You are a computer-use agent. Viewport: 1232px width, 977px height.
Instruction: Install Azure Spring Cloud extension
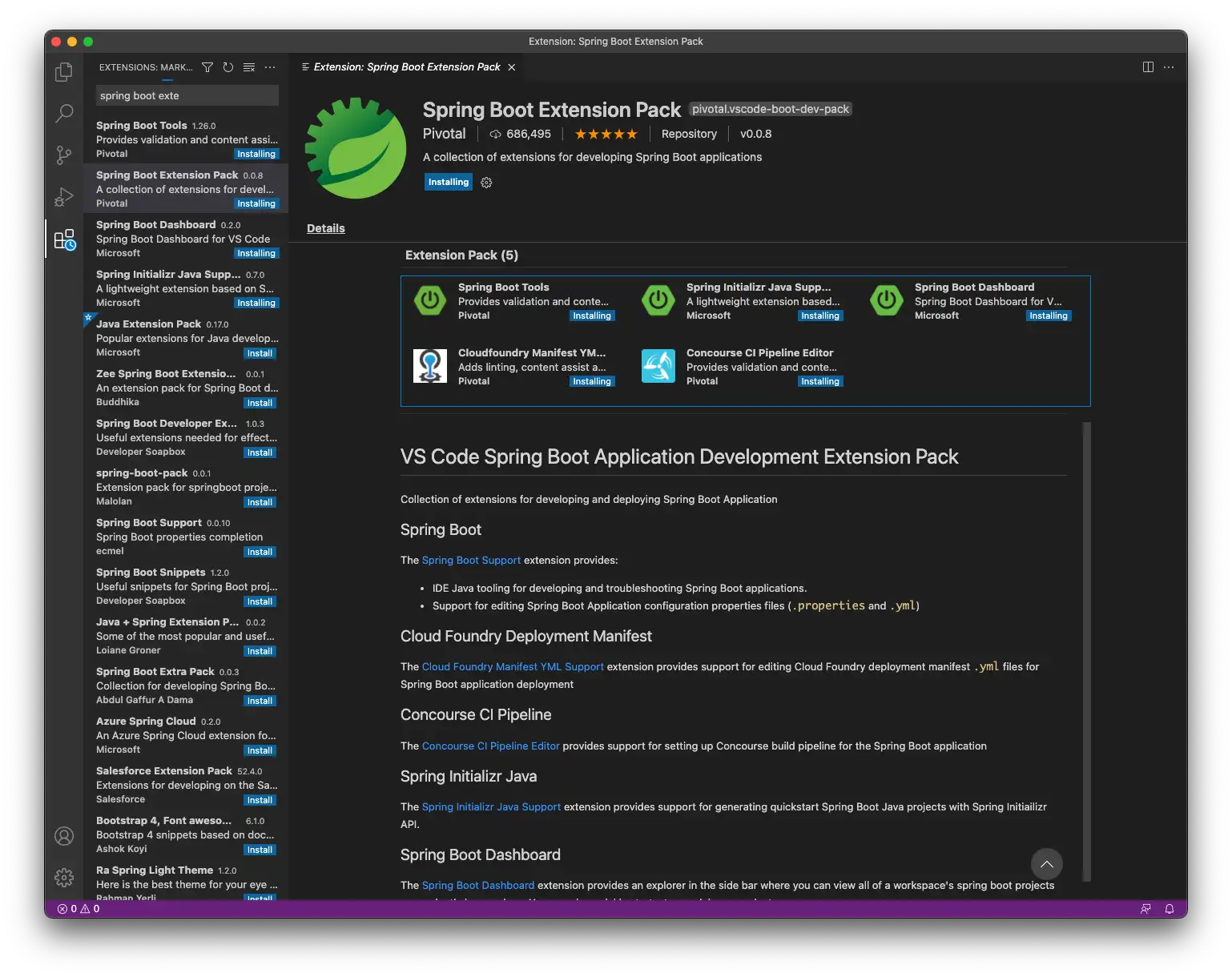pyautogui.click(x=260, y=750)
